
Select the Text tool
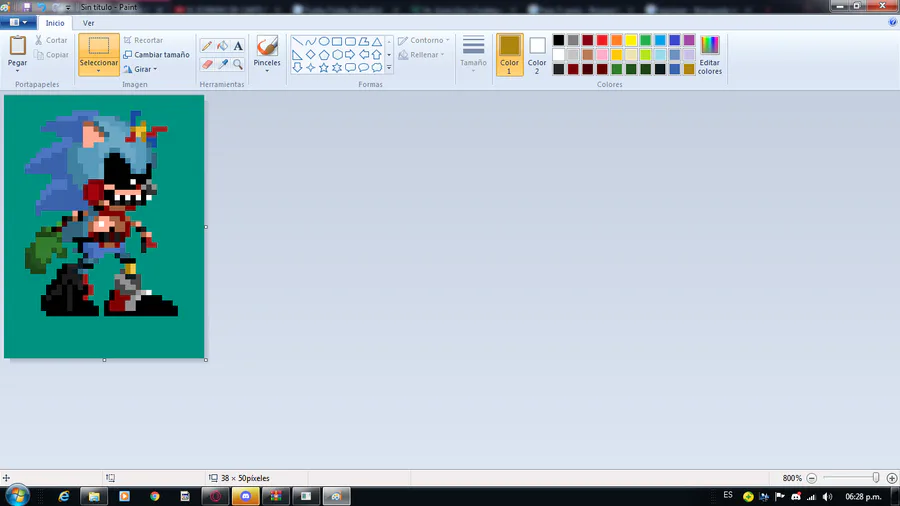238,46
